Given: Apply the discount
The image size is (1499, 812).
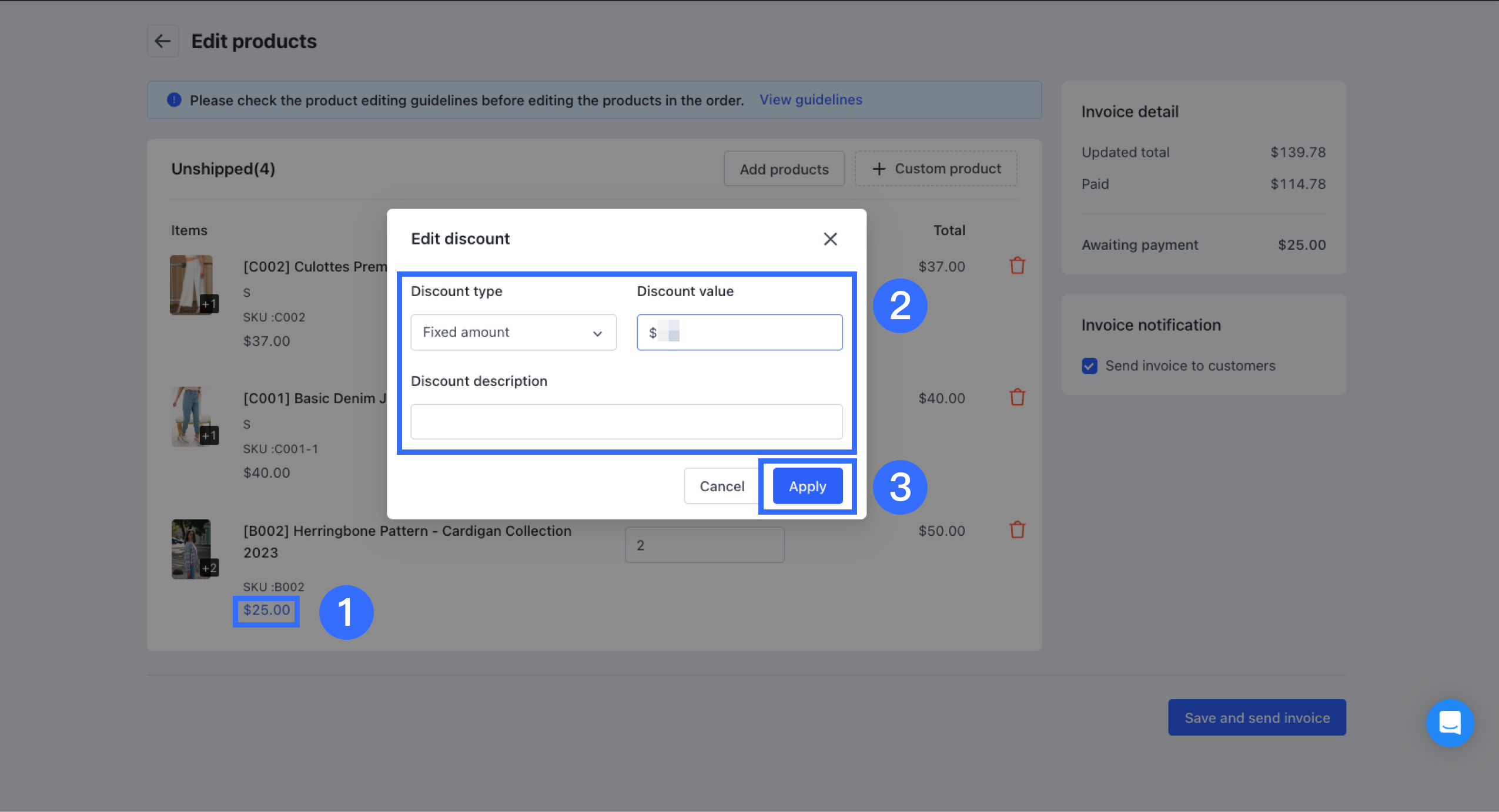Looking at the screenshot, I should (x=807, y=486).
